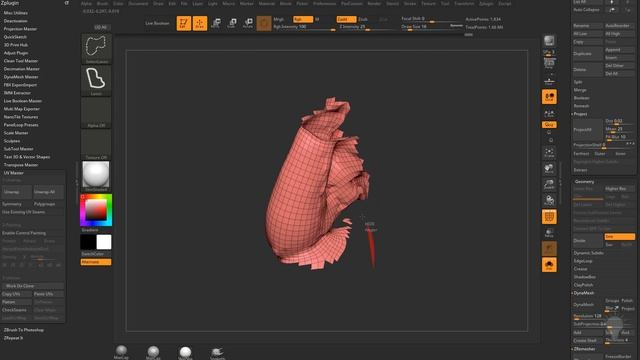Collapse the UV Master section
The height and width of the screenshot is (360, 640).
pyautogui.click(x=13, y=173)
